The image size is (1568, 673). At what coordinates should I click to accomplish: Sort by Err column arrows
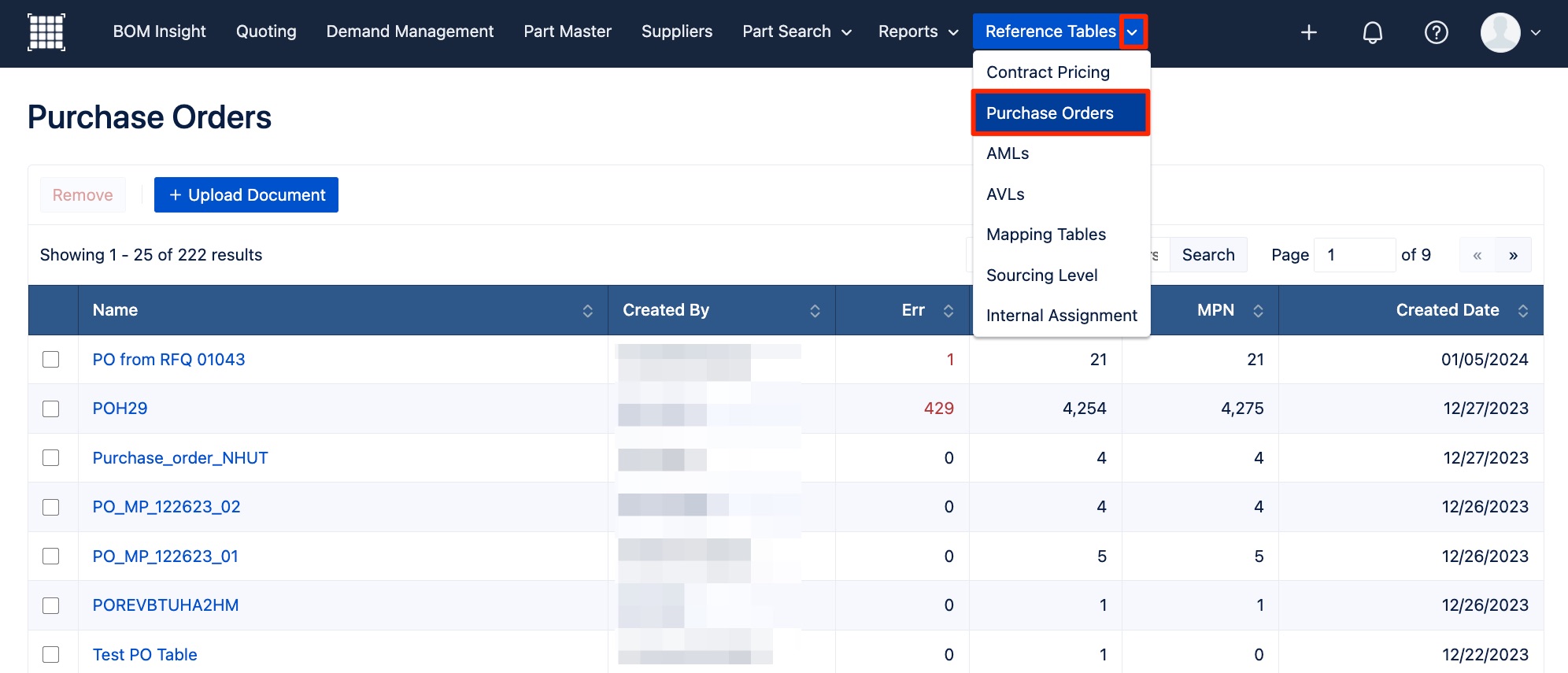948,311
